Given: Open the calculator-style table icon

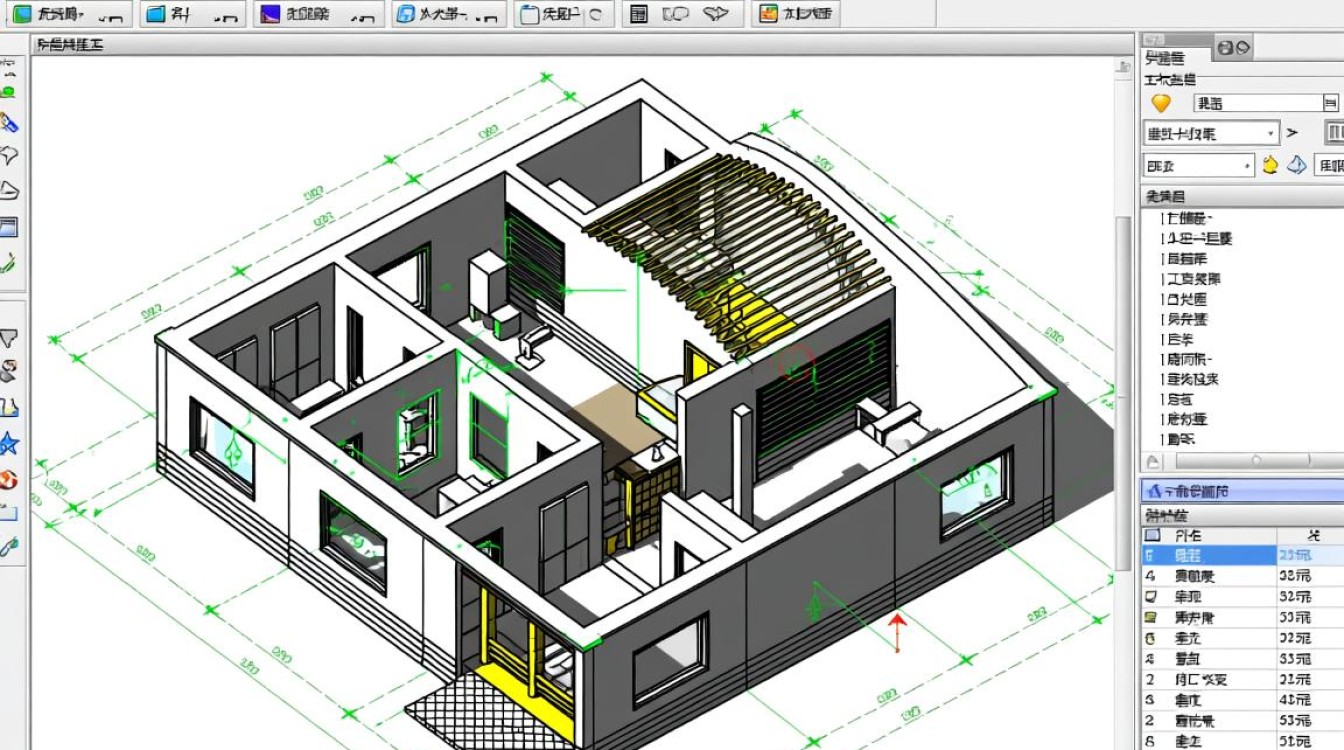Looking at the screenshot, I should (x=639, y=14).
